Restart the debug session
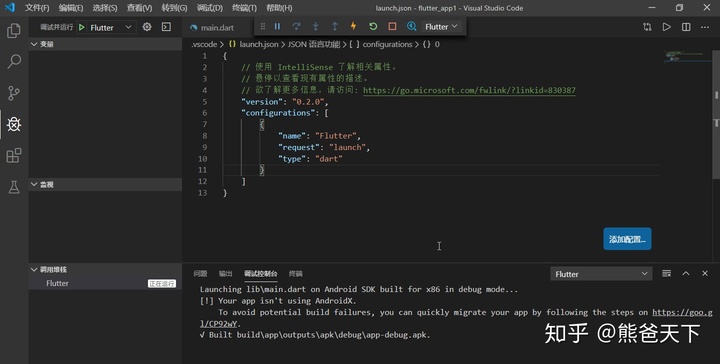The image size is (720, 364). [x=373, y=27]
